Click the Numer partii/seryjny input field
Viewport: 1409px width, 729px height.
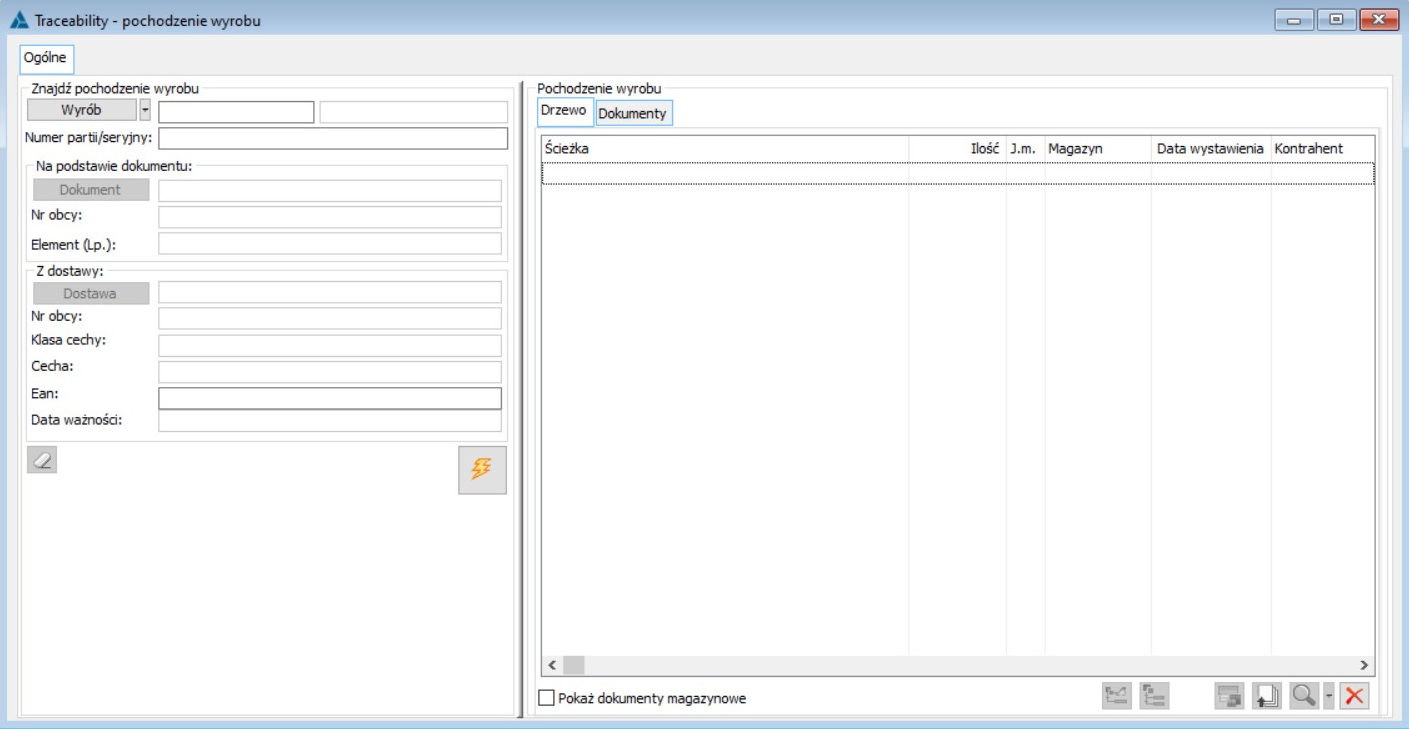click(x=333, y=138)
